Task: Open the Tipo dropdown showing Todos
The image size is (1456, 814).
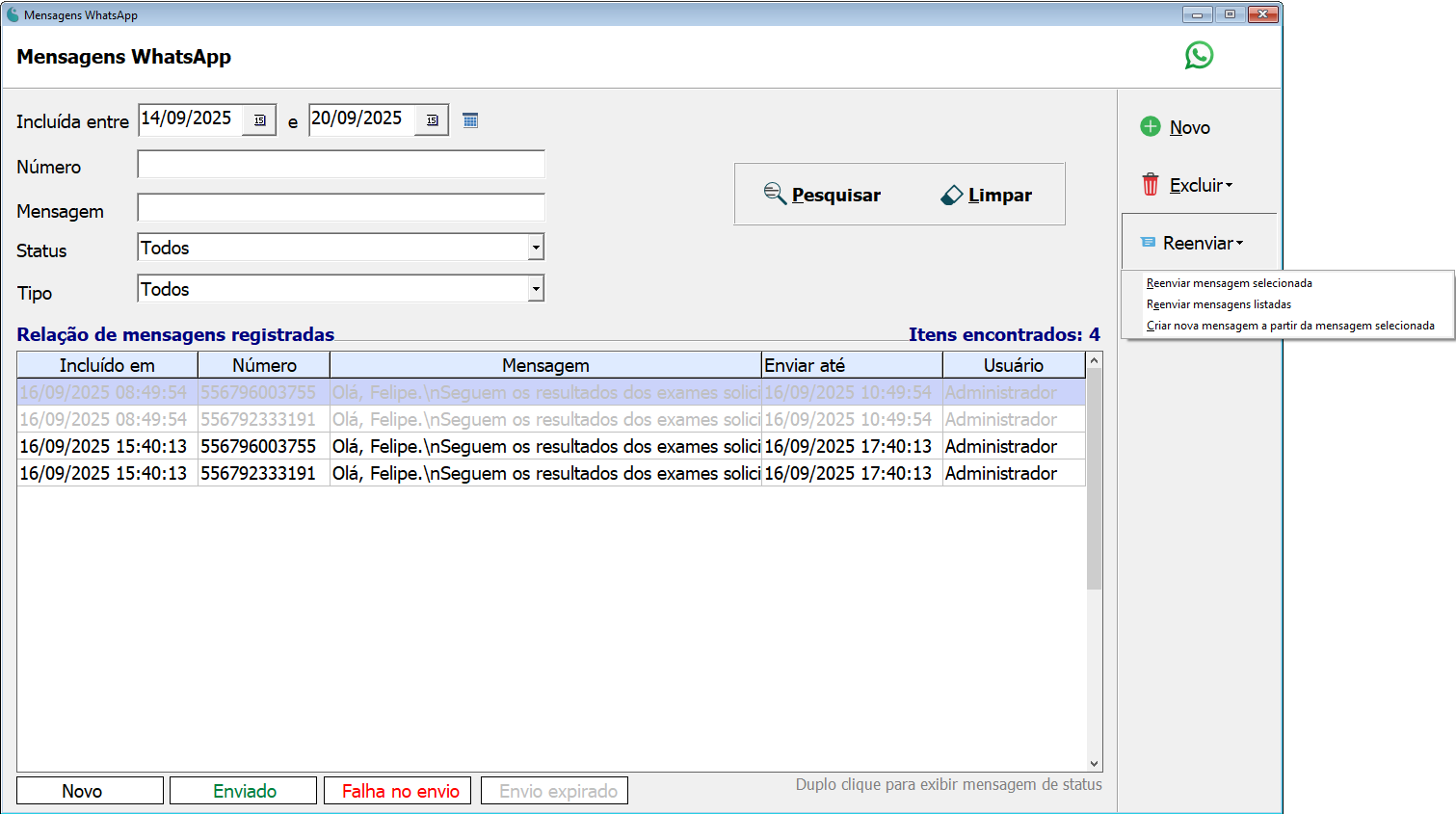Action: click(536, 289)
